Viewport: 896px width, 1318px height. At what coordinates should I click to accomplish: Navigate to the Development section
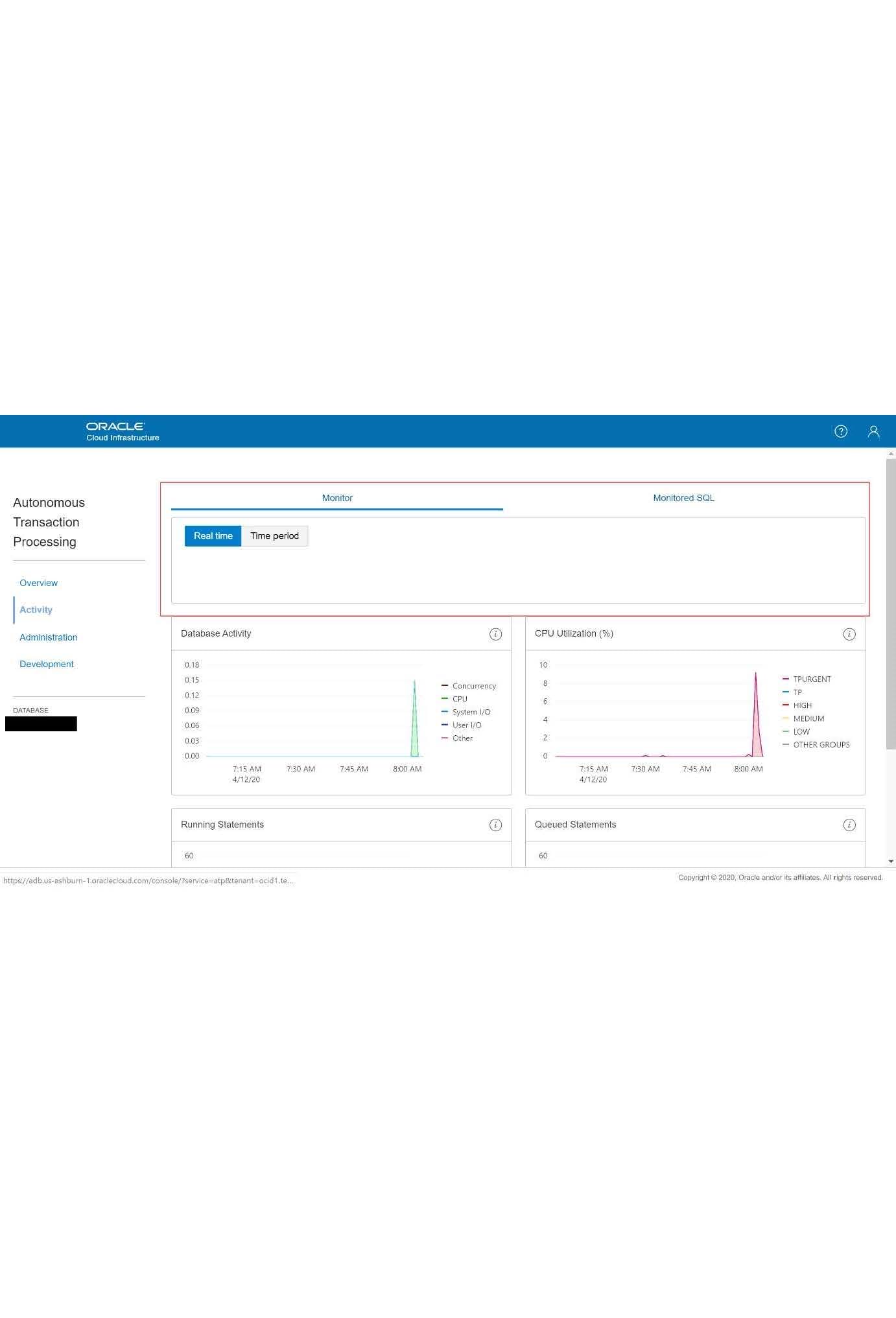47,664
